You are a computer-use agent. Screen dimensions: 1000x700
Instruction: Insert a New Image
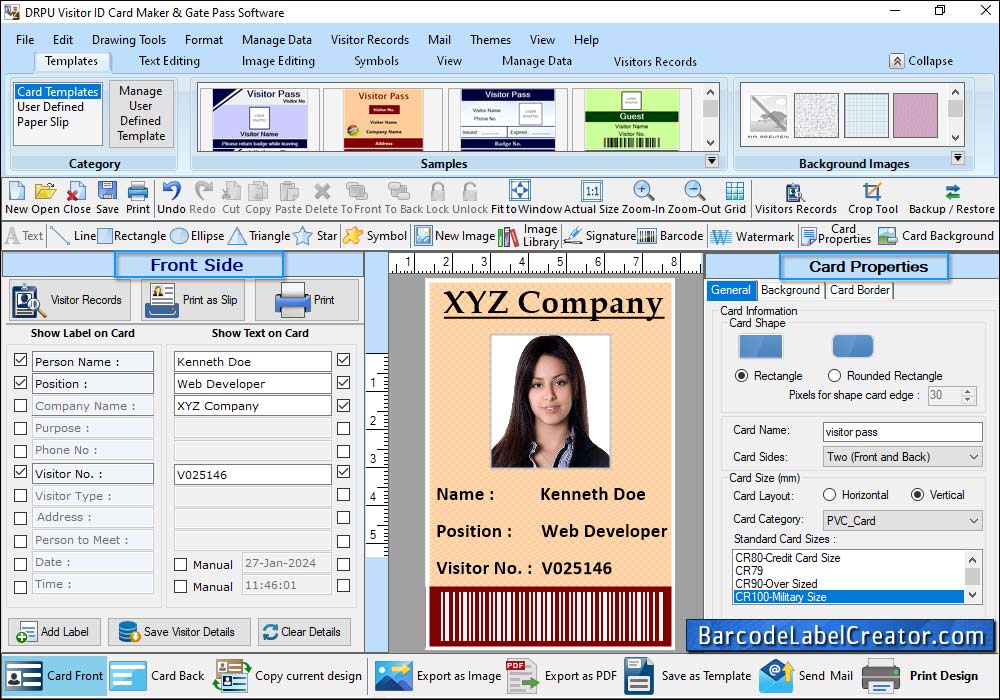pos(455,236)
